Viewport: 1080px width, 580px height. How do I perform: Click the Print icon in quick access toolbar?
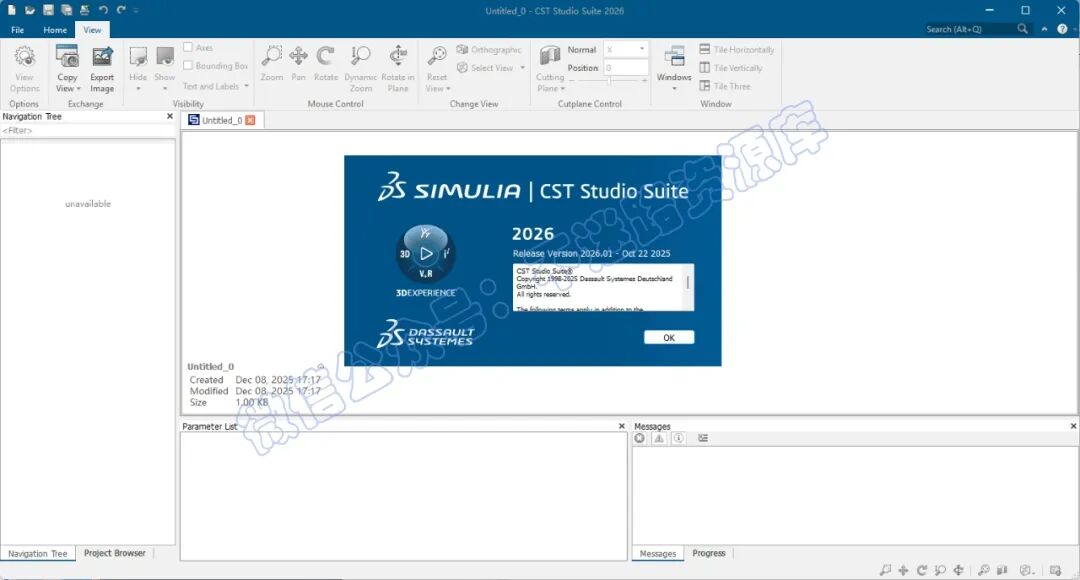[x=84, y=10]
